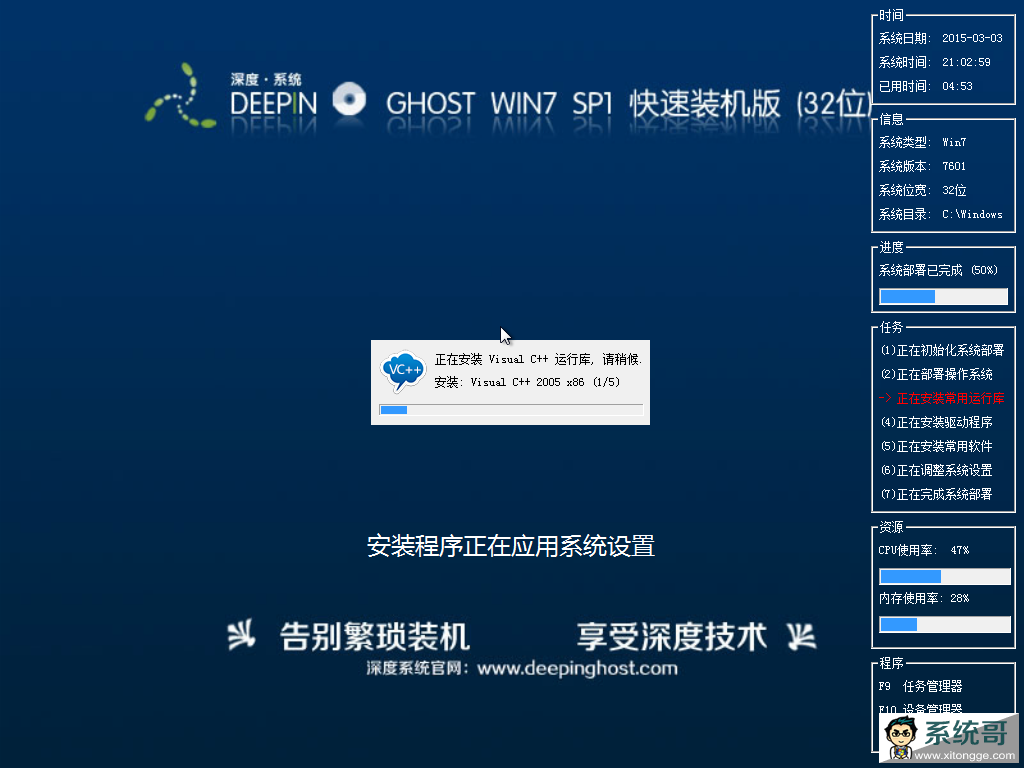Click the 享受深度技术 slogan
This screenshot has height=768, width=1024.
click(672, 636)
